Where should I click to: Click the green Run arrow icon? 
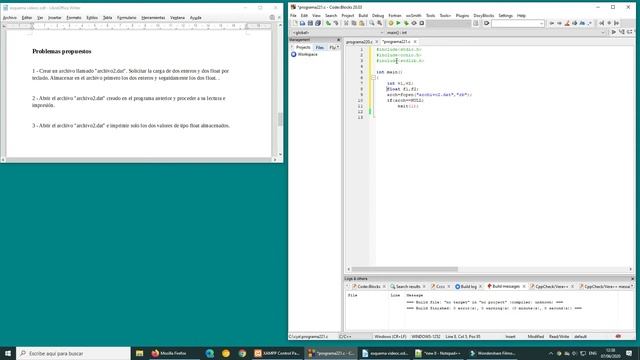[x=398, y=23]
